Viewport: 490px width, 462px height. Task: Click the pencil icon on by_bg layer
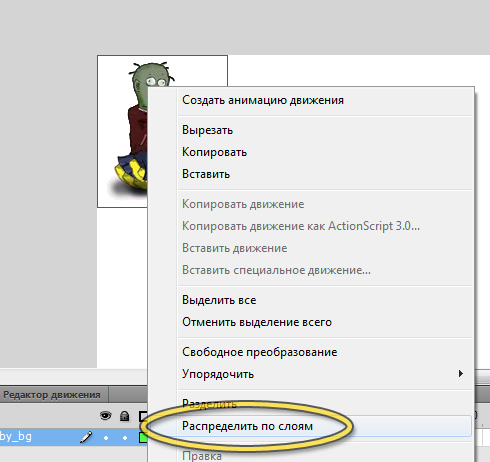point(86,437)
